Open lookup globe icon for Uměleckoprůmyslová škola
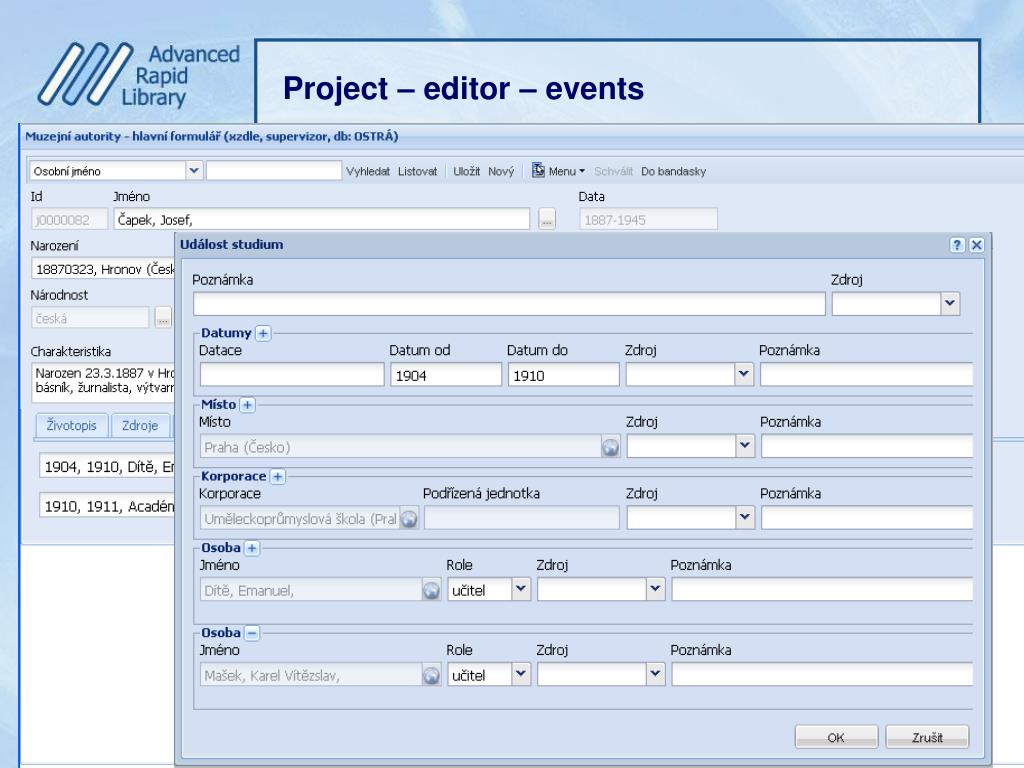This screenshot has width=1024, height=768. click(409, 519)
